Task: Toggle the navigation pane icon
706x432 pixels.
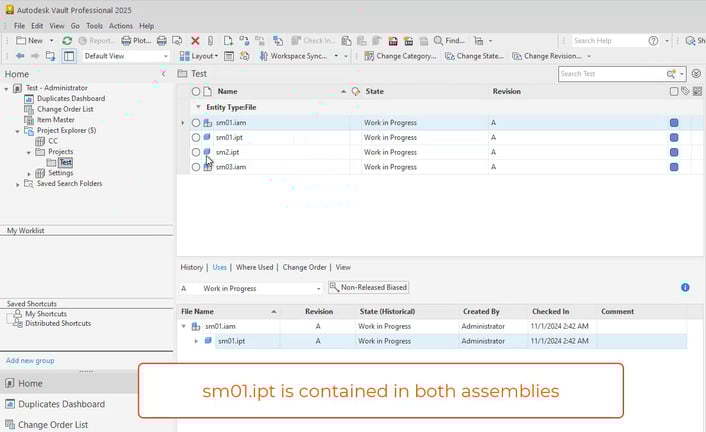Action: coord(68,56)
